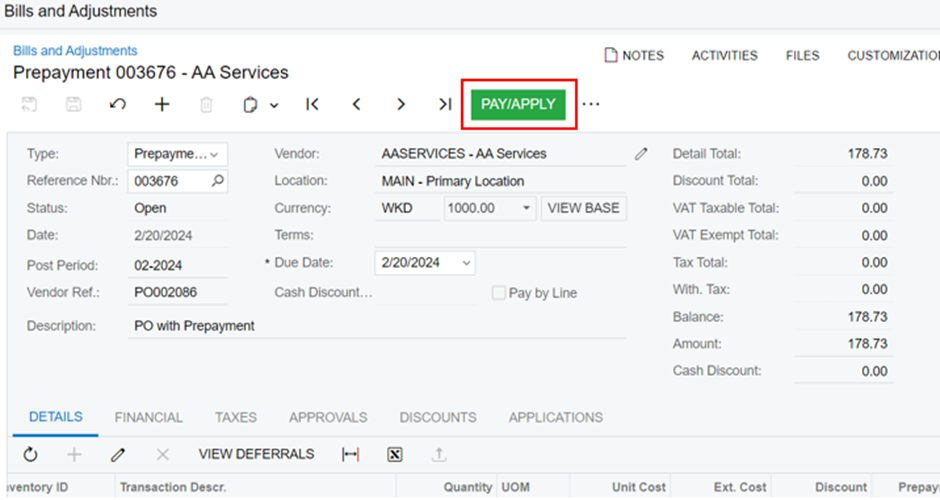Click the Export to Excel grid icon
The width and height of the screenshot is (940, 500).
pos(394,455)
